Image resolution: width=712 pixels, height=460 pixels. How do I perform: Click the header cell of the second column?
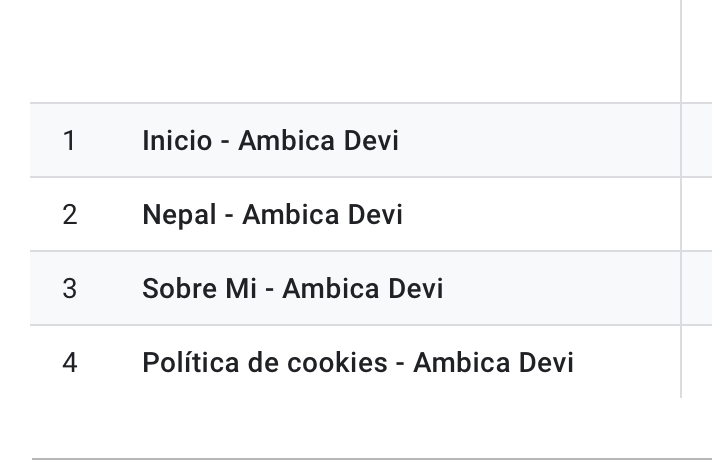[697, 51]
